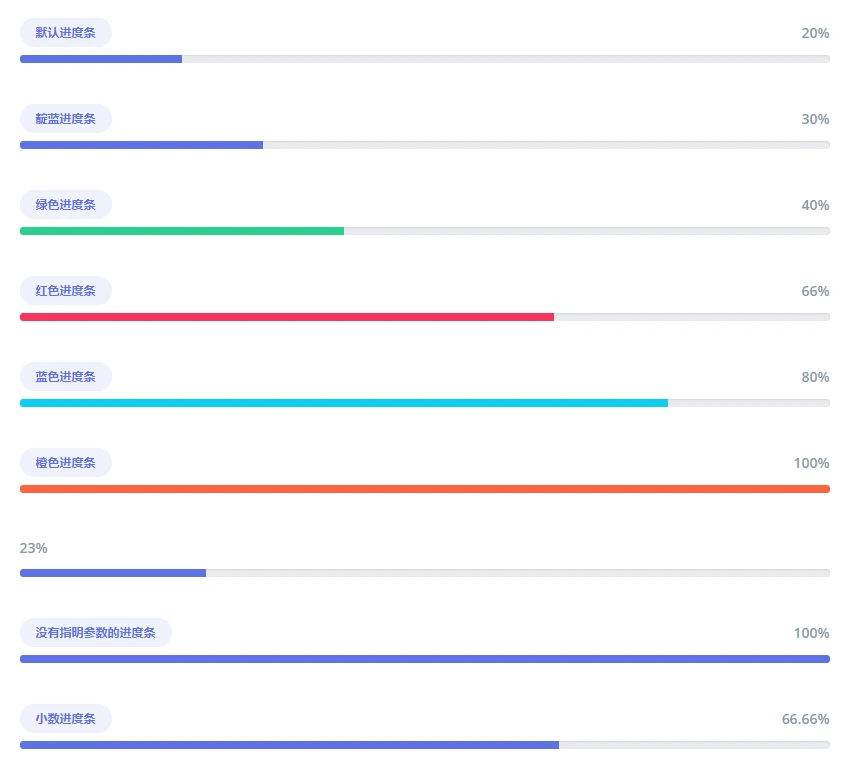Click the full orange progress bar
The width and height of the screenshot is (854, 769).
[x=425, y=489]
